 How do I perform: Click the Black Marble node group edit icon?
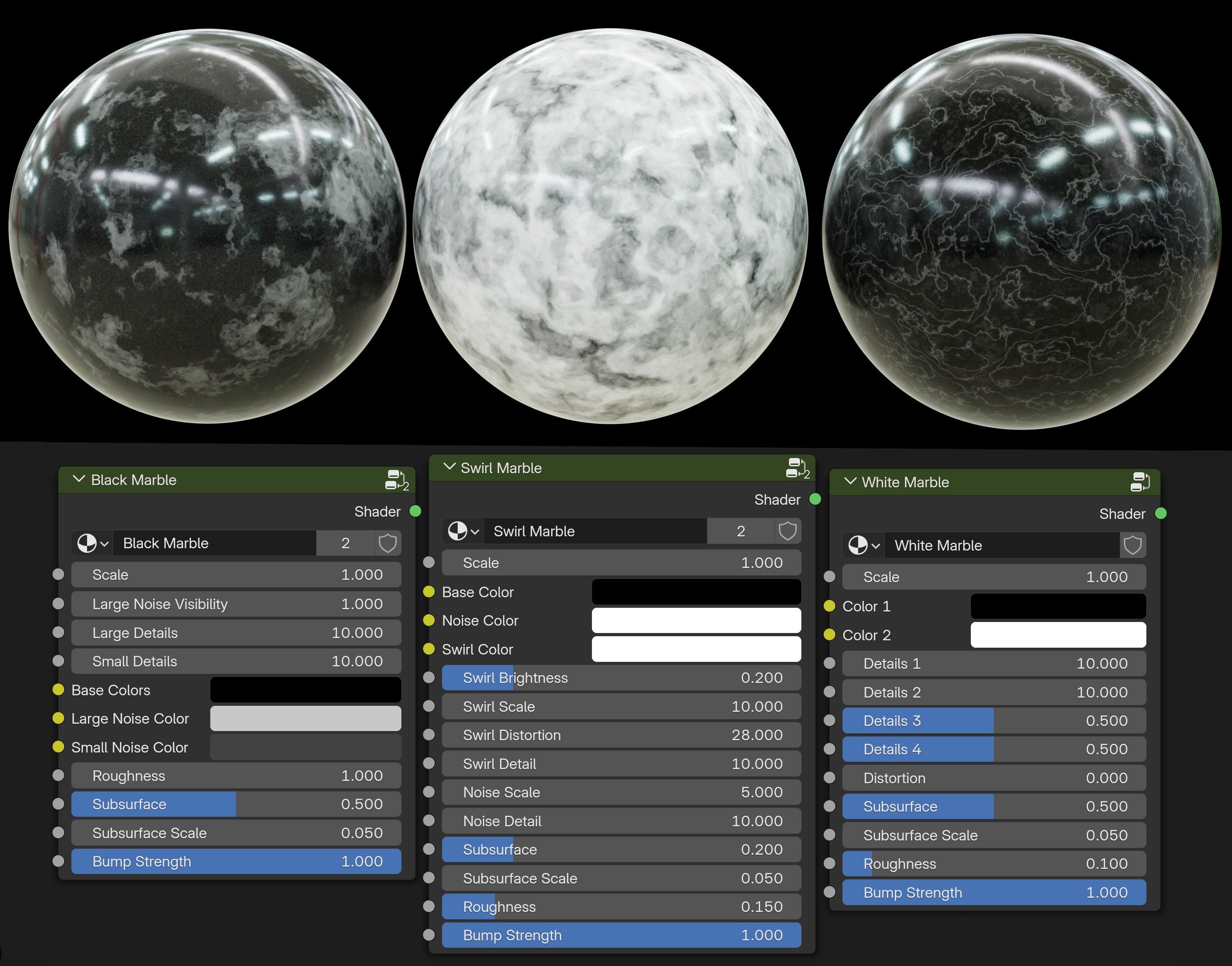coord(395,480)
